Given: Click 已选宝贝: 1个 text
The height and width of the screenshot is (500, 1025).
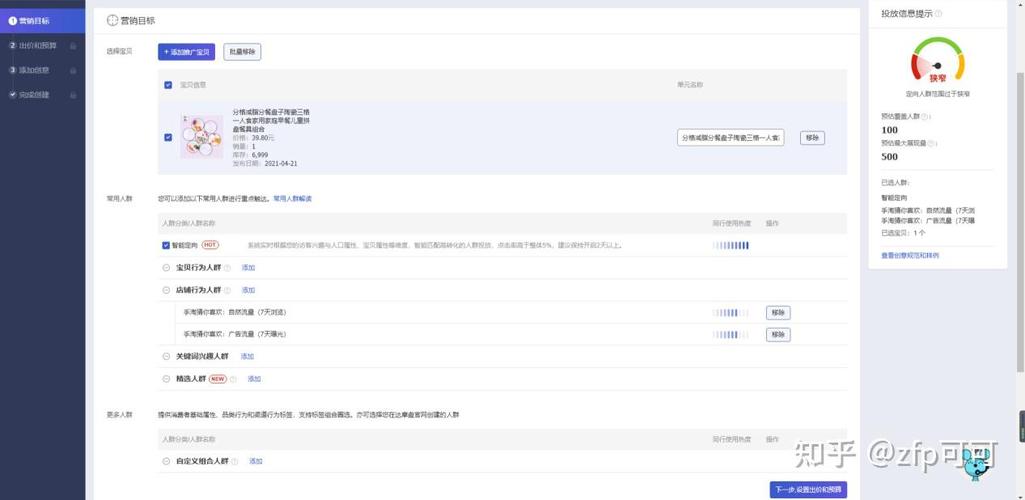Looking at the screenshot, I should [903, 233].
